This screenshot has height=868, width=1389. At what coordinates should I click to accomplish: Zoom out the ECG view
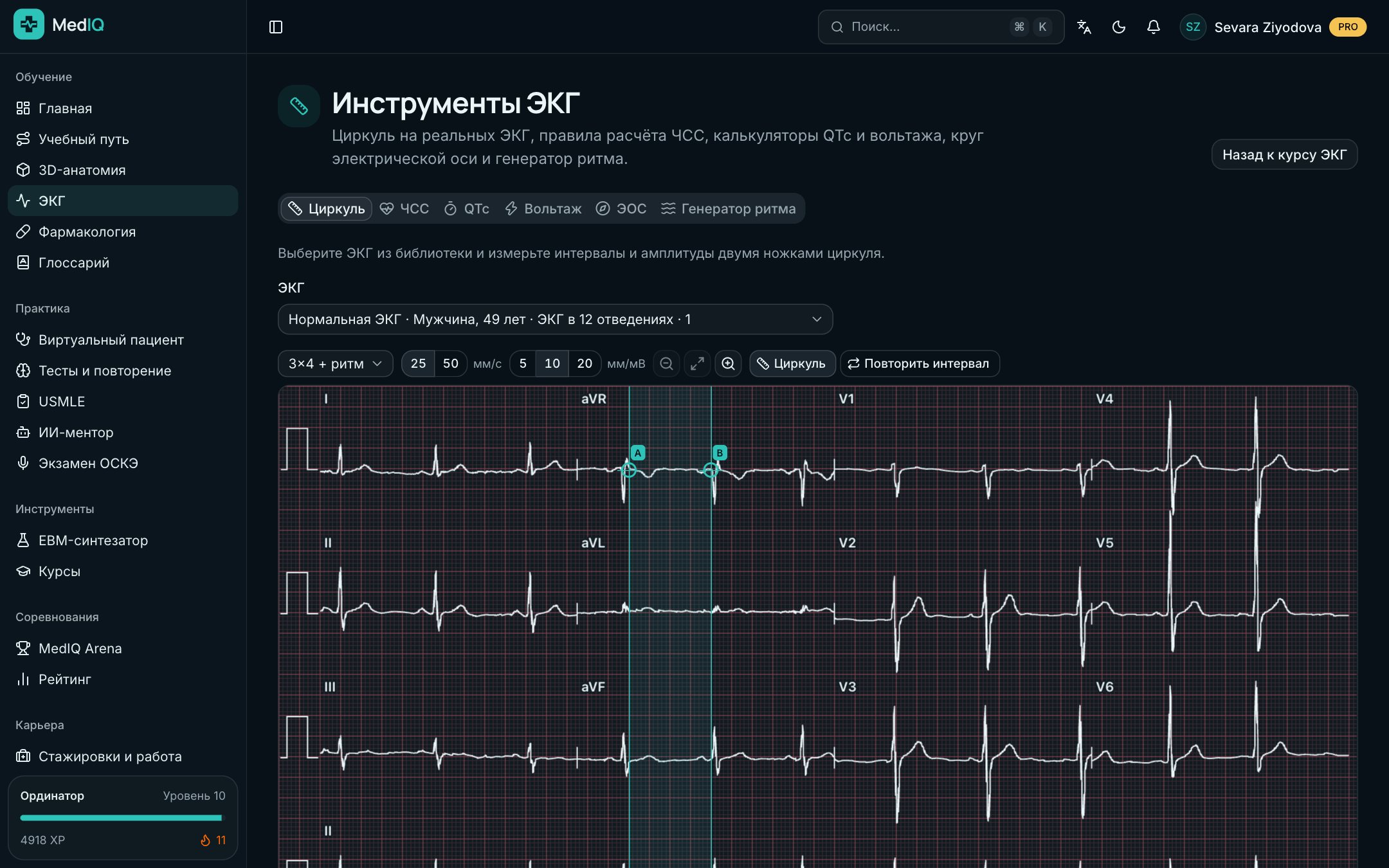click(666, 364)
